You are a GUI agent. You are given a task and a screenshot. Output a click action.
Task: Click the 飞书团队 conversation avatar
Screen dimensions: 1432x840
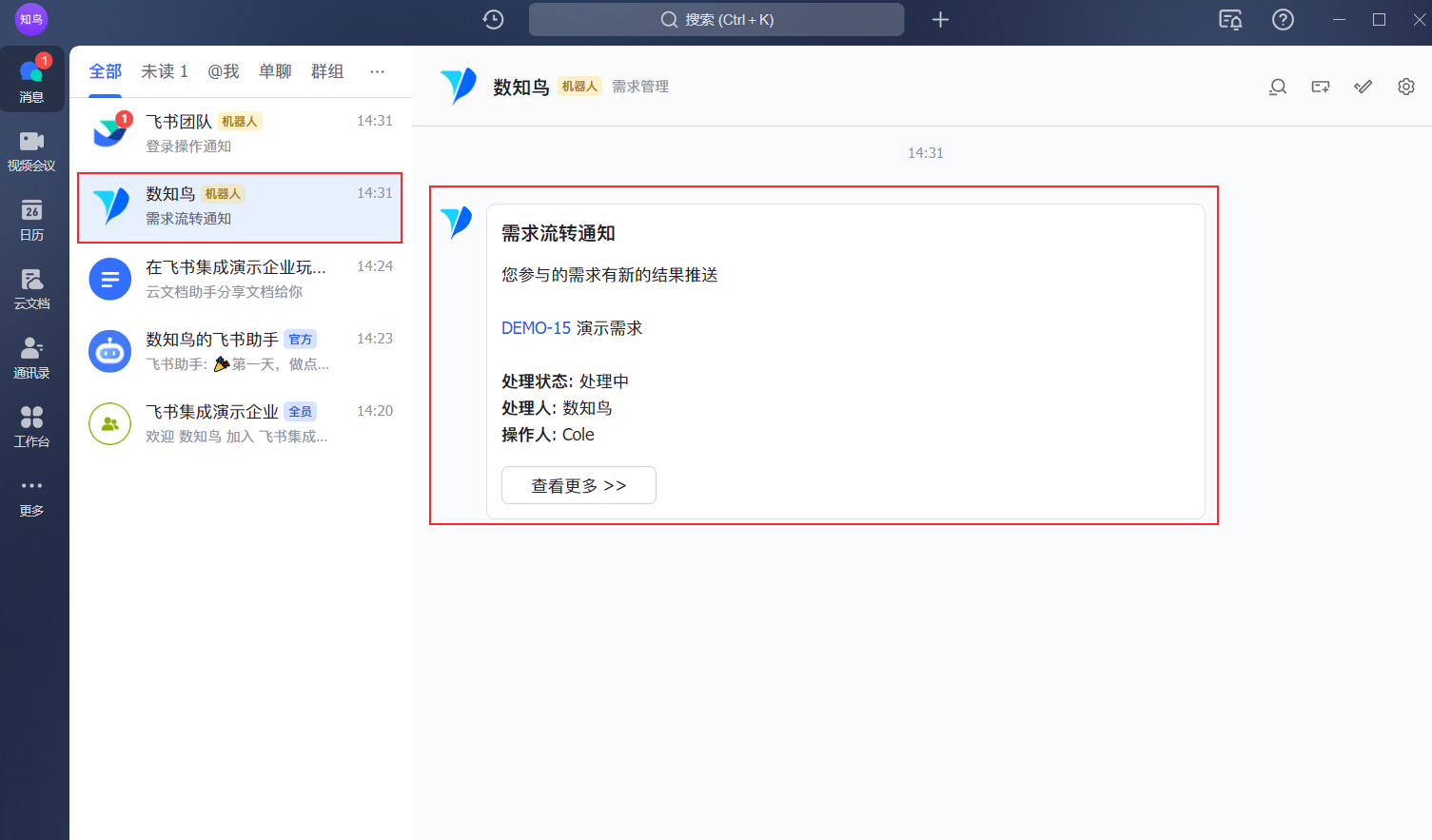coord(110,132)
